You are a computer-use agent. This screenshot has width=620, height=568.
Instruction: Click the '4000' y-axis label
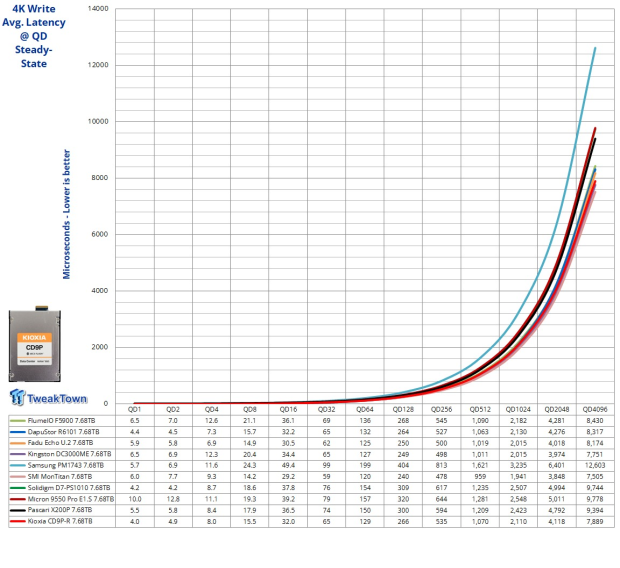(x=100, y=291)
